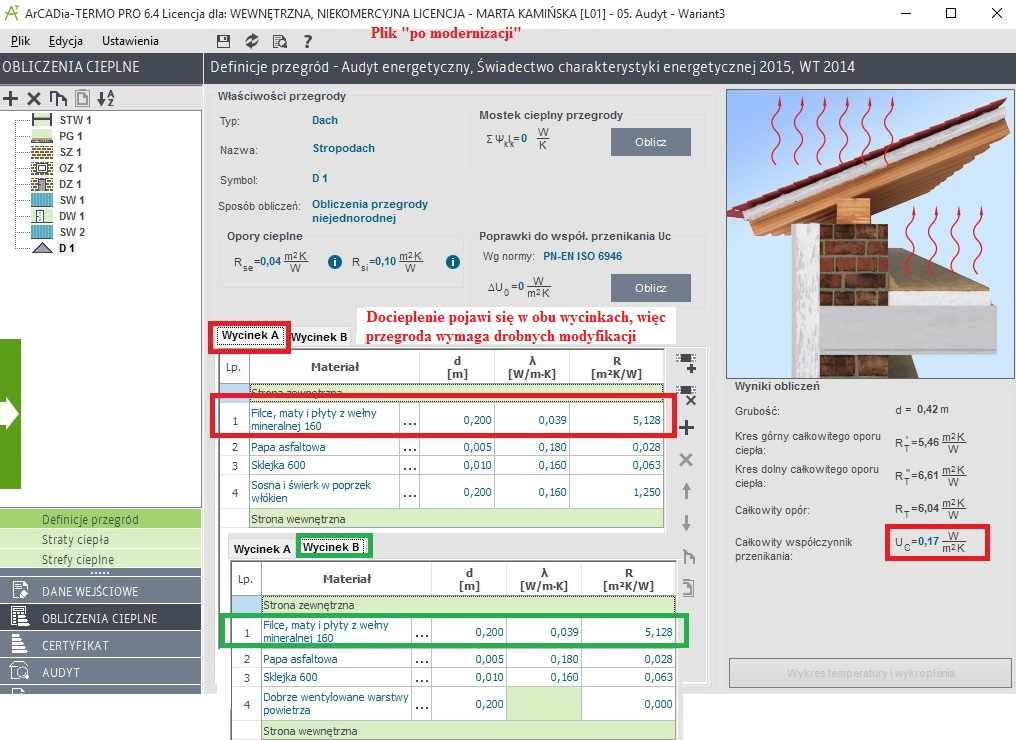Select the red-boxed Wycinek A tab
Viewport: 1016px width, 740px height.
(249, 336)
